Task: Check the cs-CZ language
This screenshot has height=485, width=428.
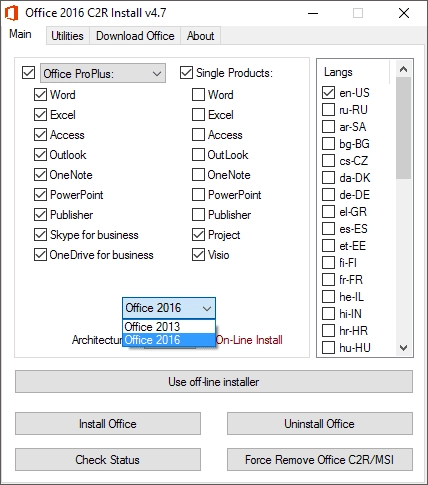Action: click(x=328, y=160)
